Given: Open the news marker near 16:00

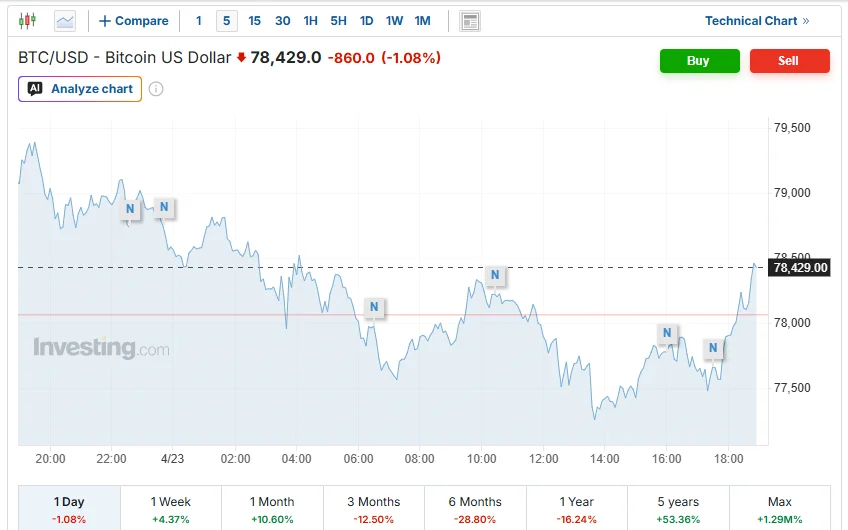Looking at the screenshot, I should pos(667,333).
